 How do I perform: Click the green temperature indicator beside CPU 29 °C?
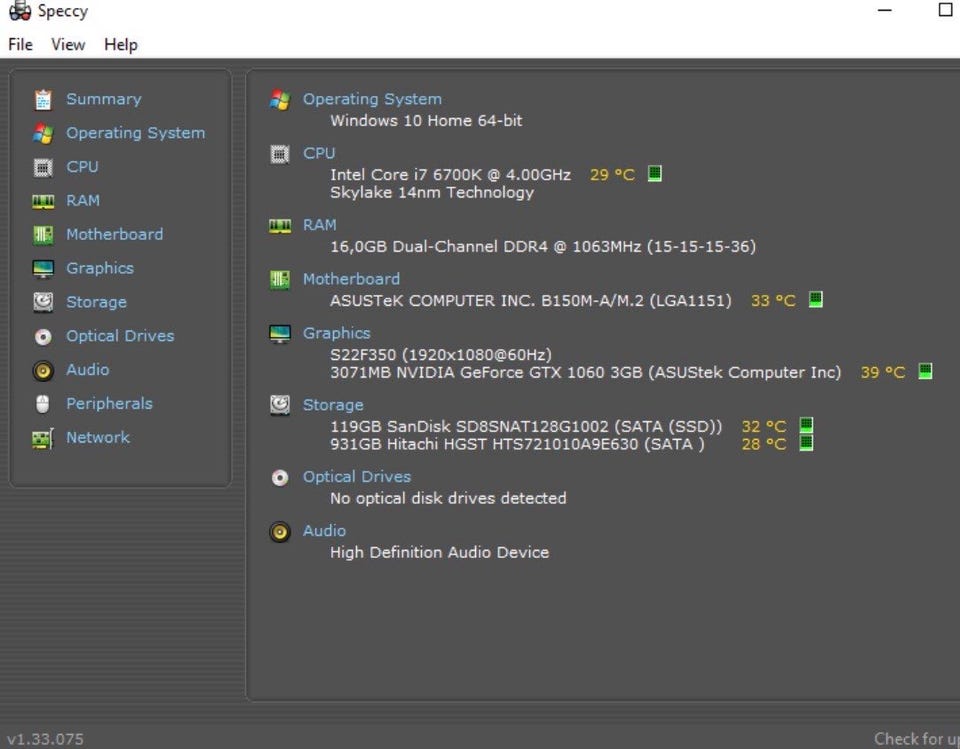(654, 173)
